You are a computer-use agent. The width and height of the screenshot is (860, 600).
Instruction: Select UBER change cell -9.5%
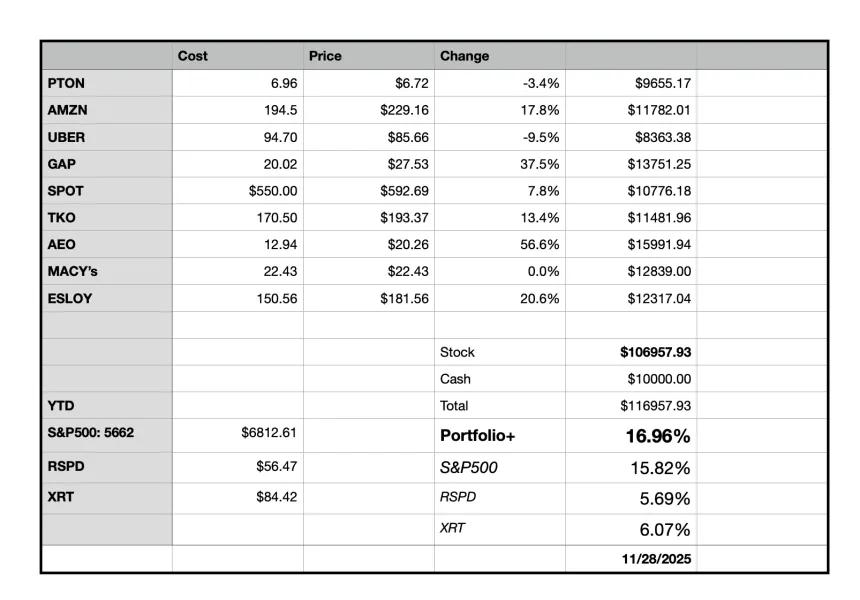[500, 137]
